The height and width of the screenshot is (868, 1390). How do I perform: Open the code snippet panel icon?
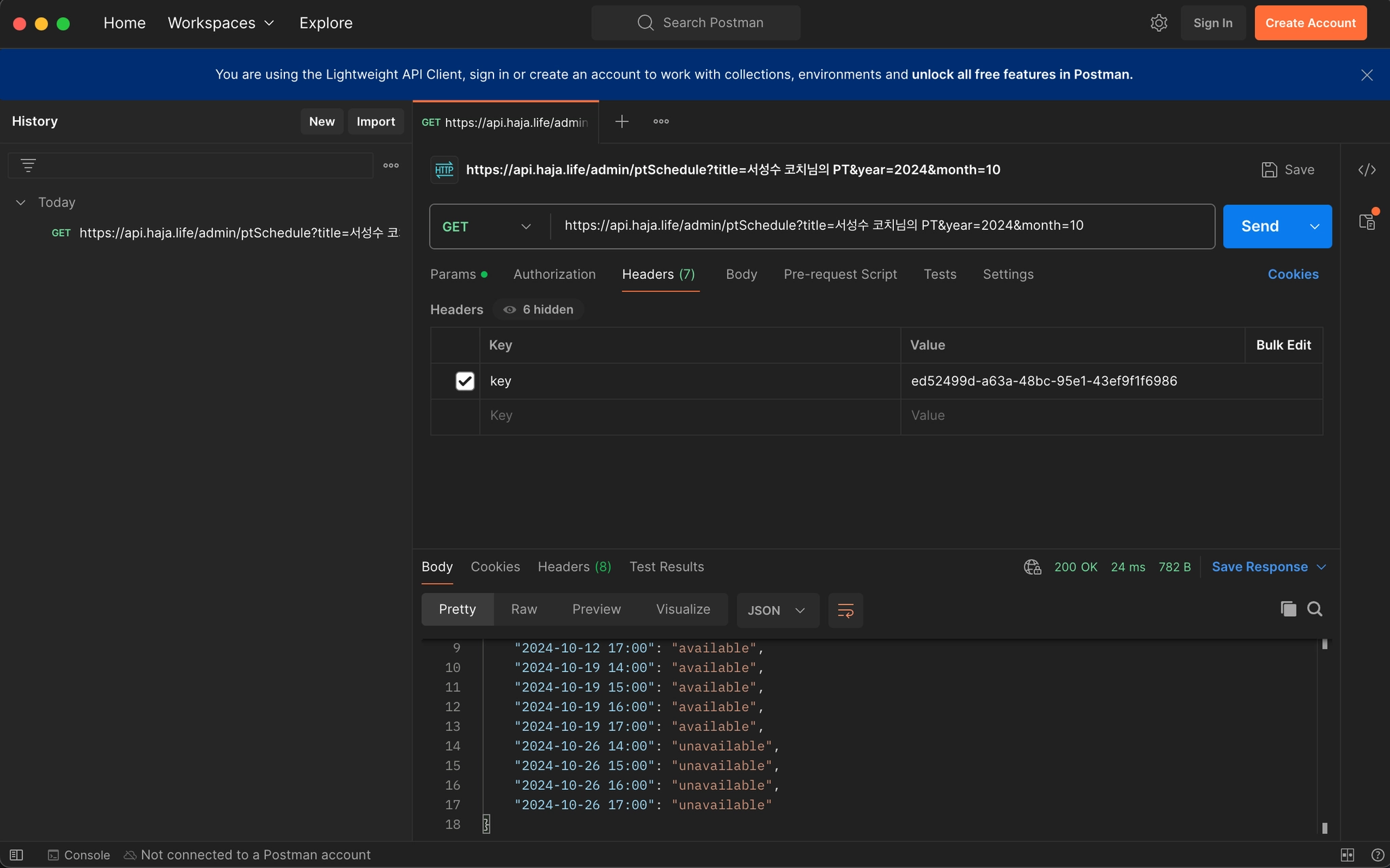click(1366, 170)
